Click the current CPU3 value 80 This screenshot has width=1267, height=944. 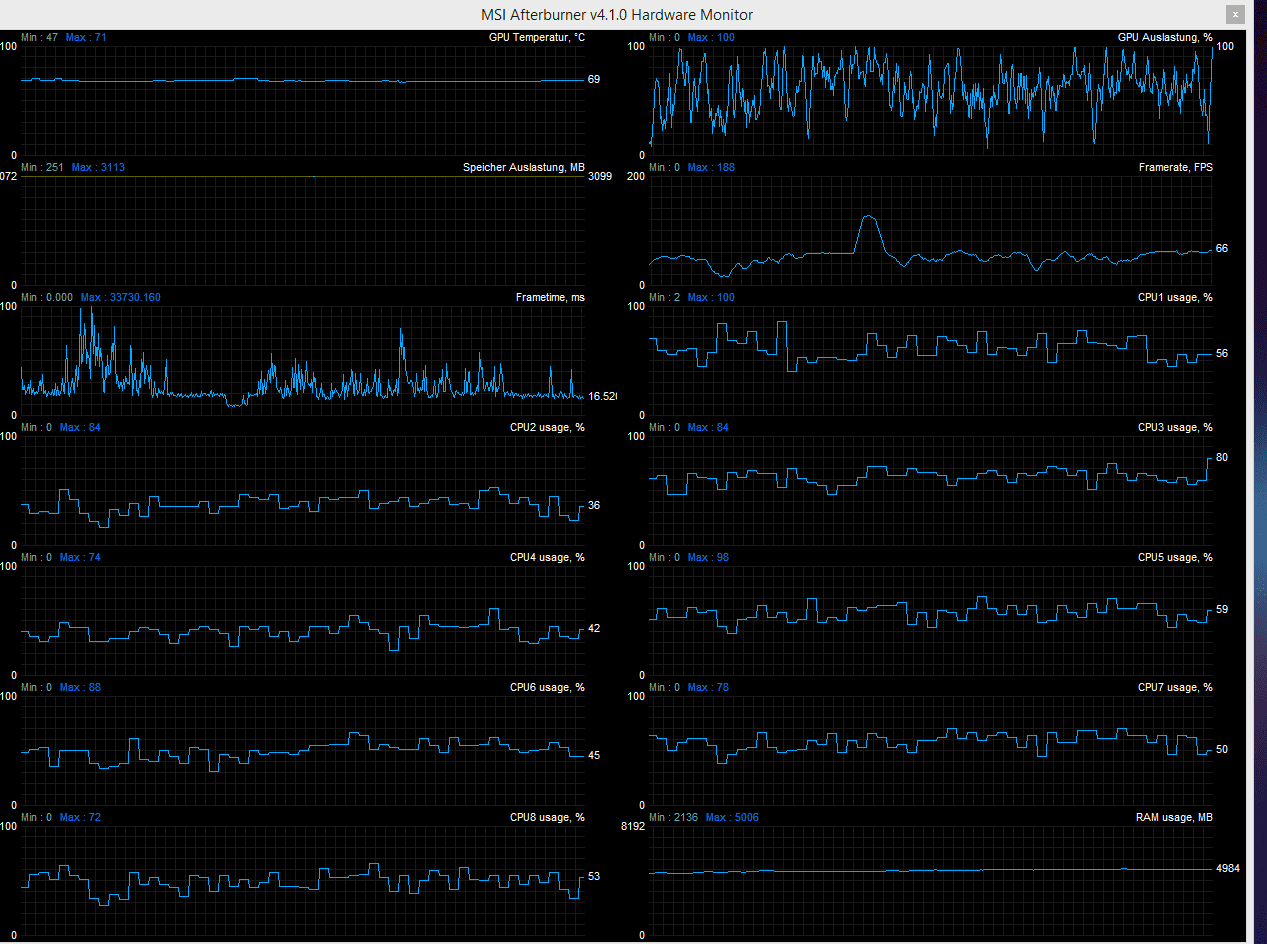pos(1222,457)
